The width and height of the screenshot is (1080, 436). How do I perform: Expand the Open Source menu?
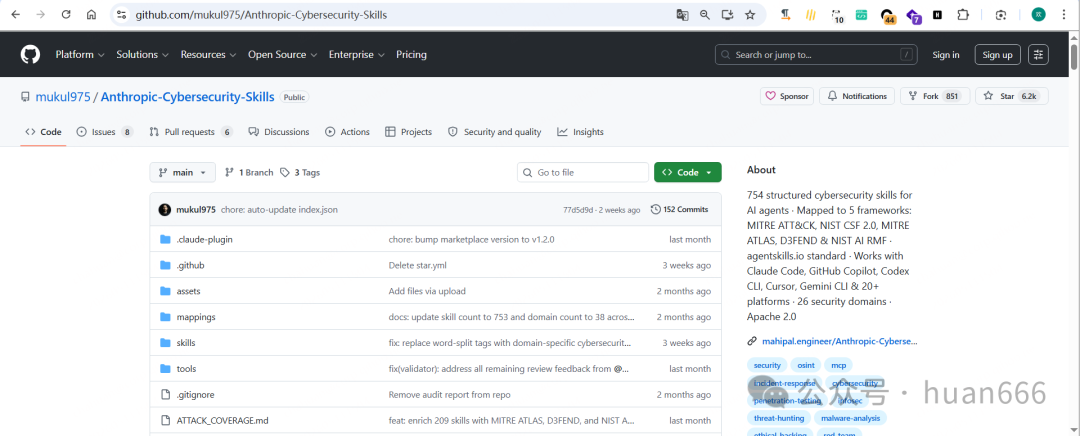tap(282, 54)
